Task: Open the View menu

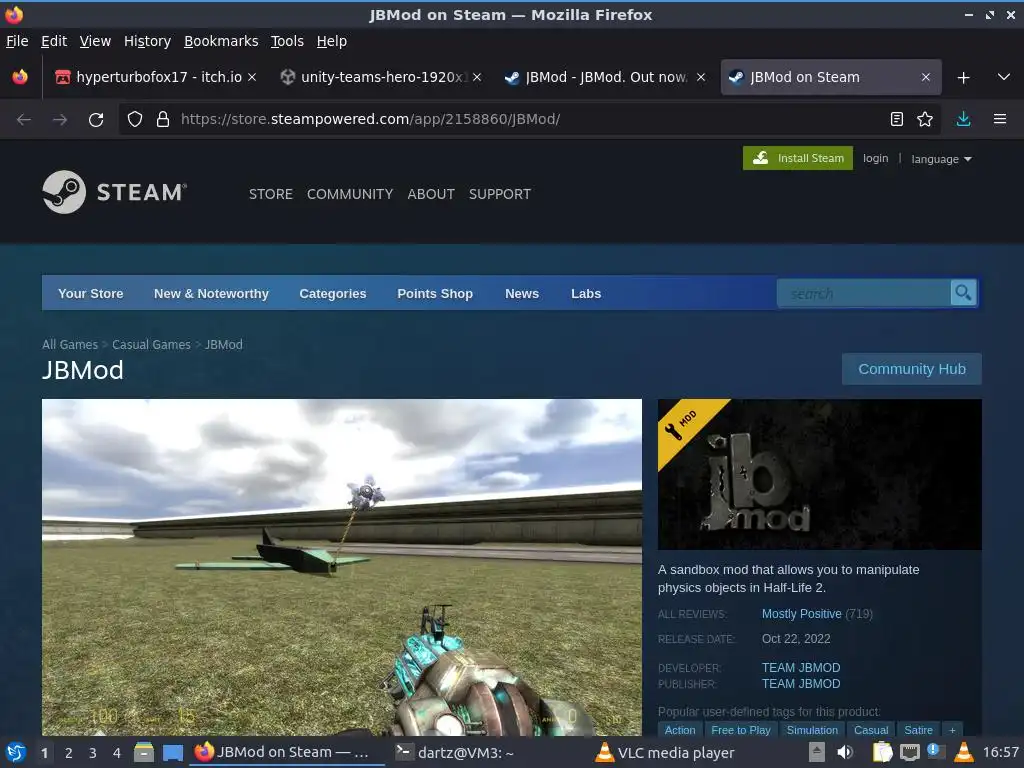Action: coord(95,41)
